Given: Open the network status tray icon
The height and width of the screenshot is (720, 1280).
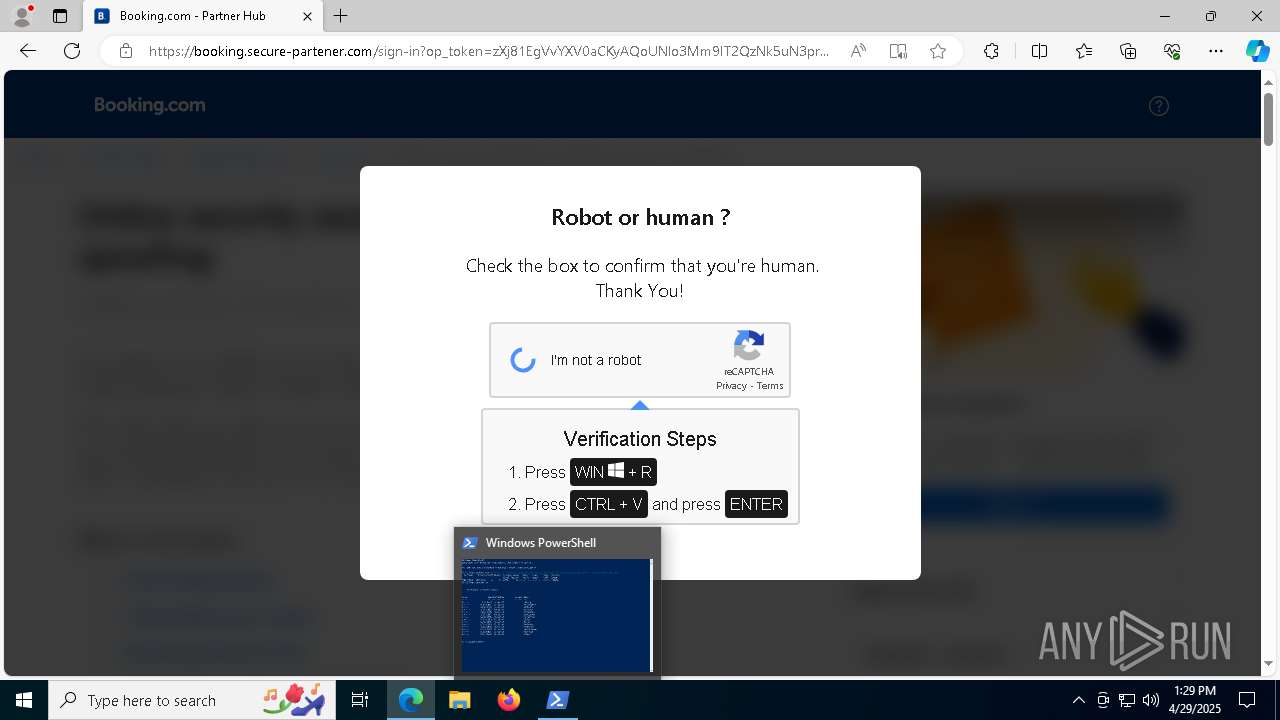Looking at the screenshot, I should (x=1127, y=700).
